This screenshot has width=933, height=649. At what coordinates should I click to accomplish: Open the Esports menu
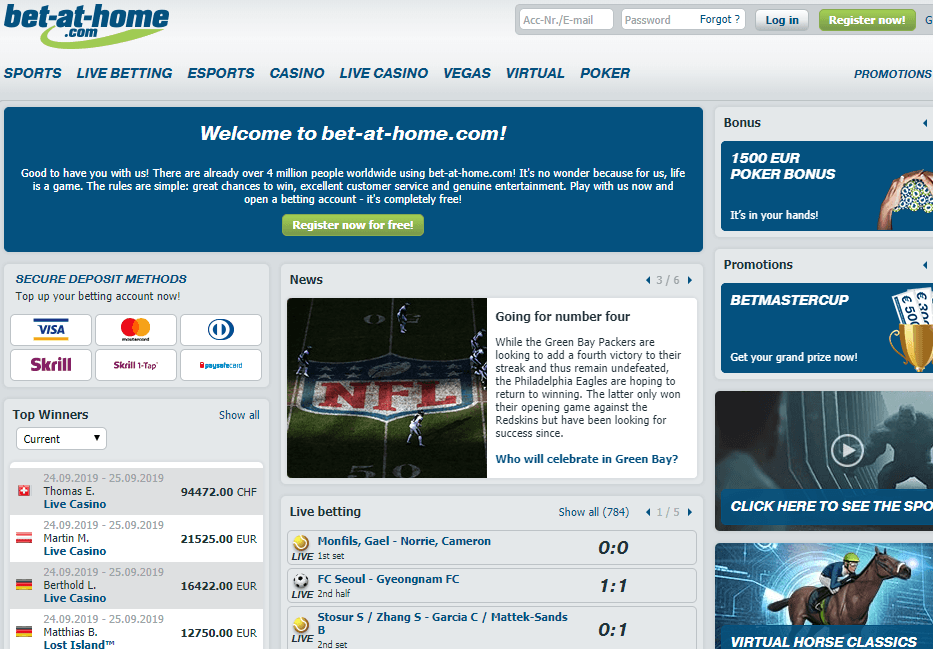221,73
